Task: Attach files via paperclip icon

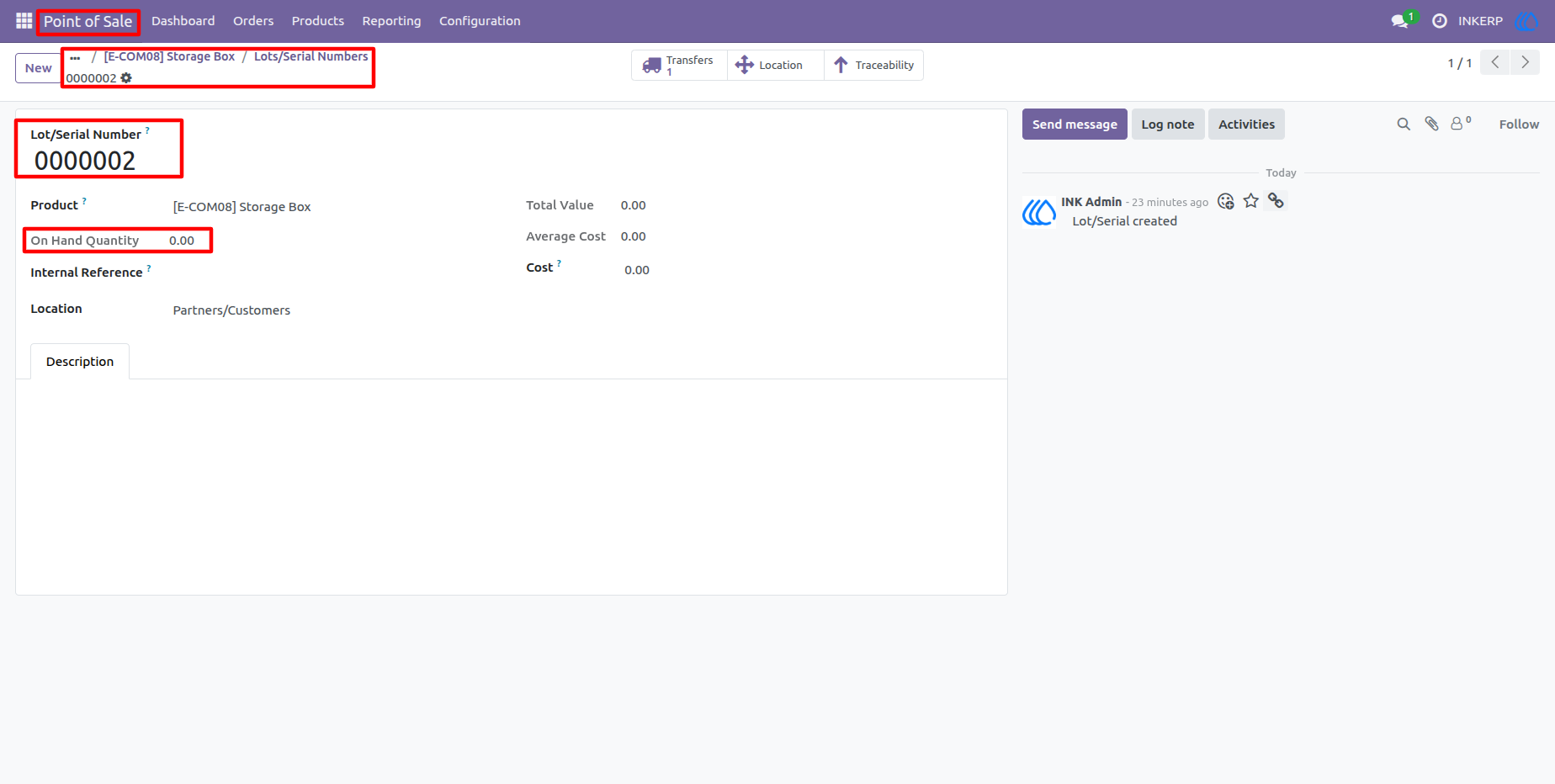Action: pyautogui.click(x=1431, y=124)
